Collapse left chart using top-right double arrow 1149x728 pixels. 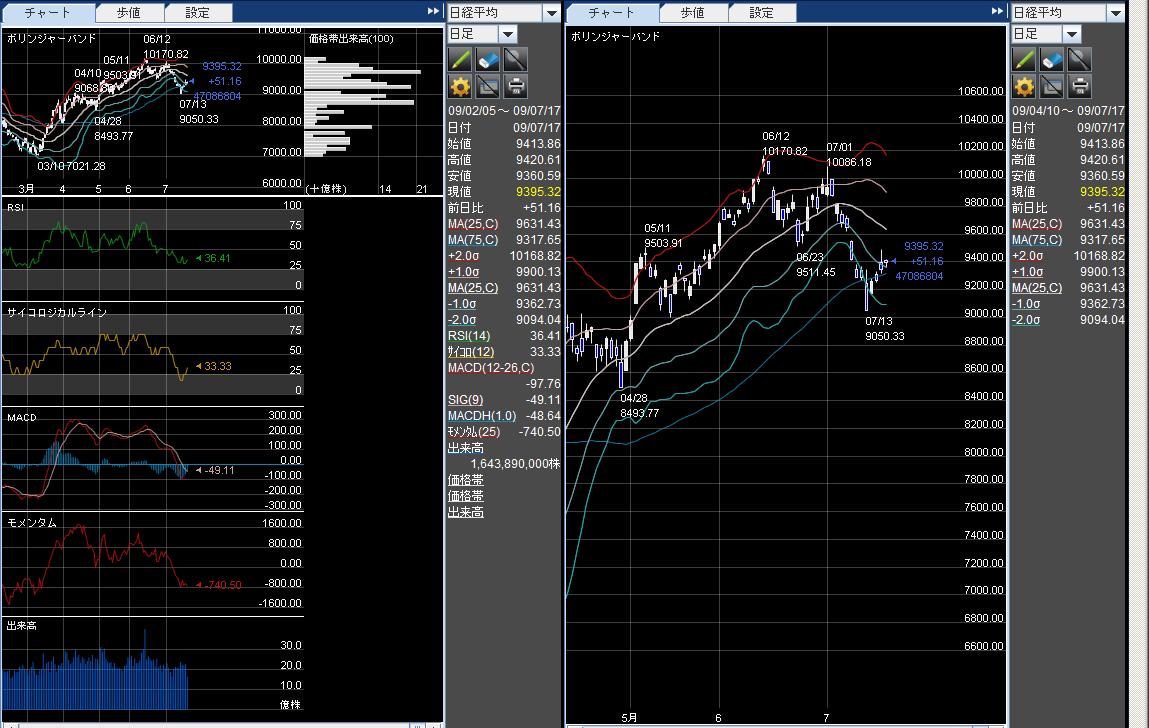point(432,11)
